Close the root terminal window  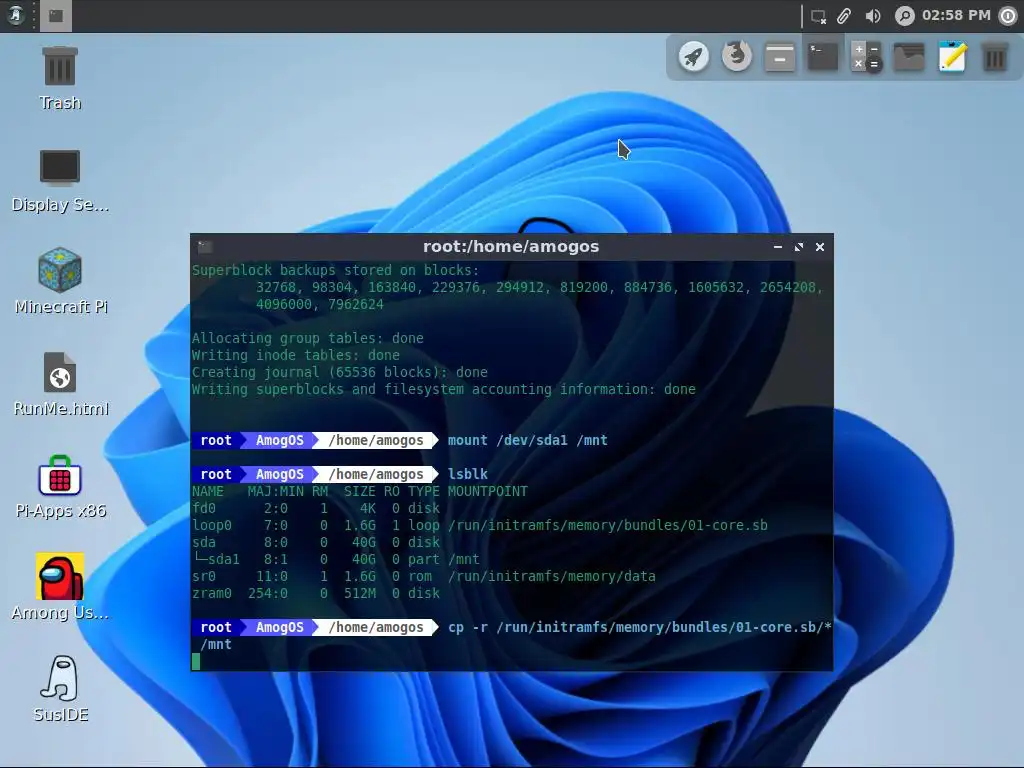pos(820,247)
